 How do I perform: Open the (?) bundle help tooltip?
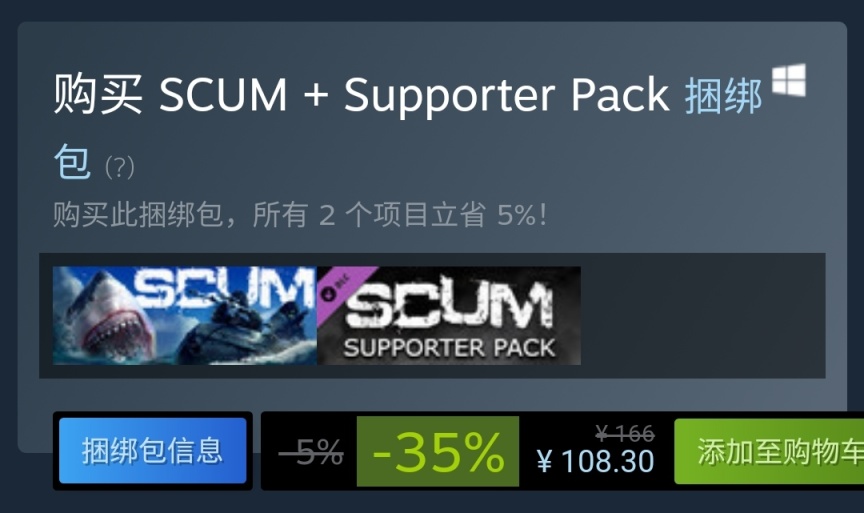120,166
